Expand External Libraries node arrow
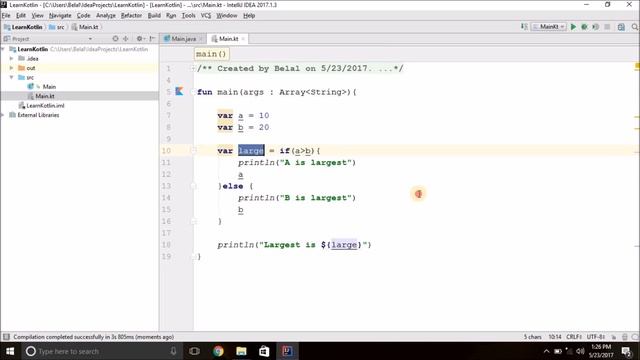This screenshot has width=640, height=360. [x=3, y=115]
